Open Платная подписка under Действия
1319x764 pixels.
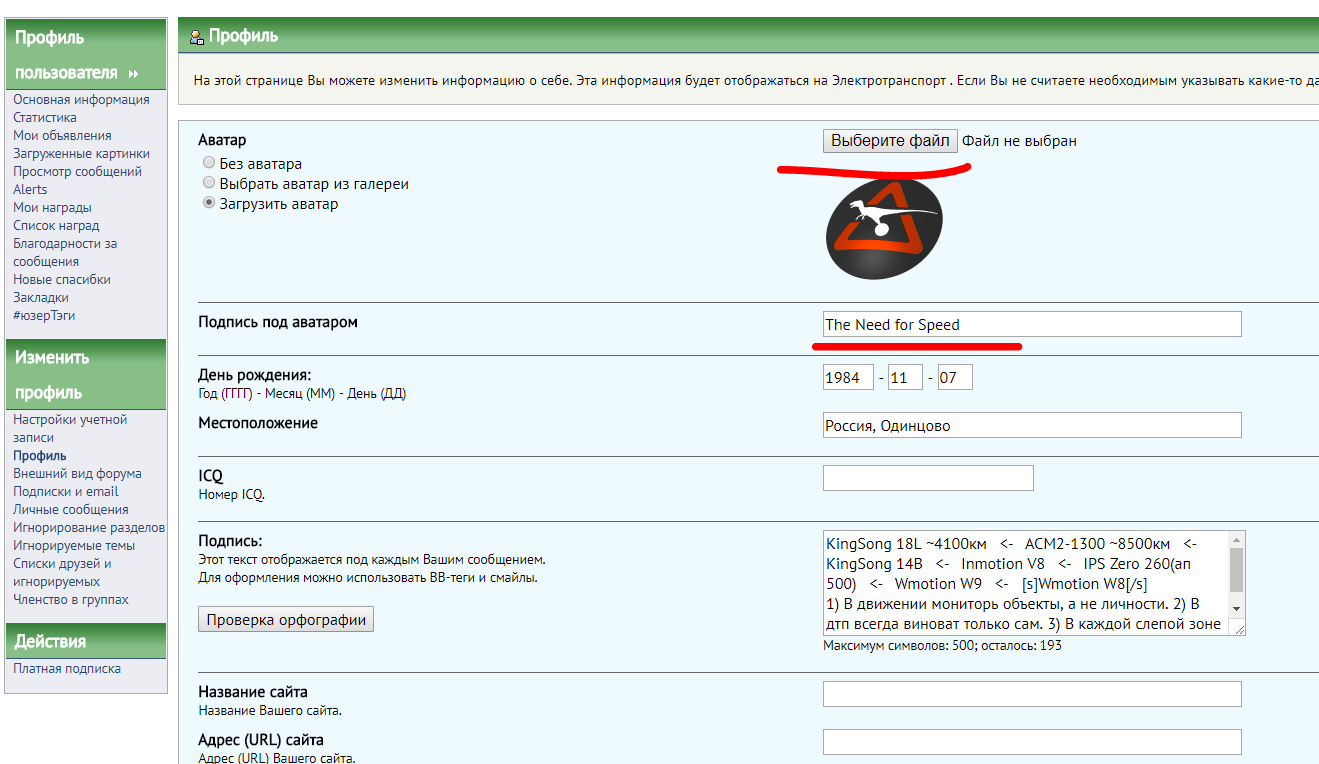pos(67,668)
